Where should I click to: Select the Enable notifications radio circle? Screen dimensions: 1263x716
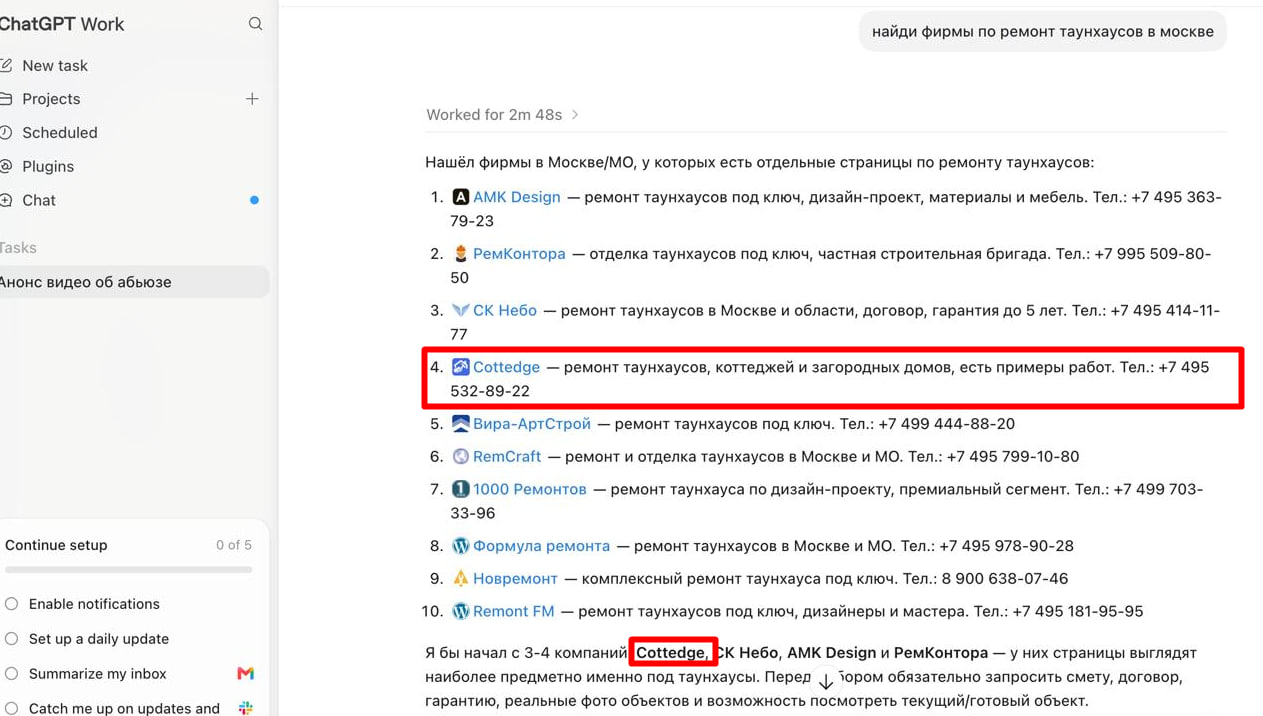[12, 604]
